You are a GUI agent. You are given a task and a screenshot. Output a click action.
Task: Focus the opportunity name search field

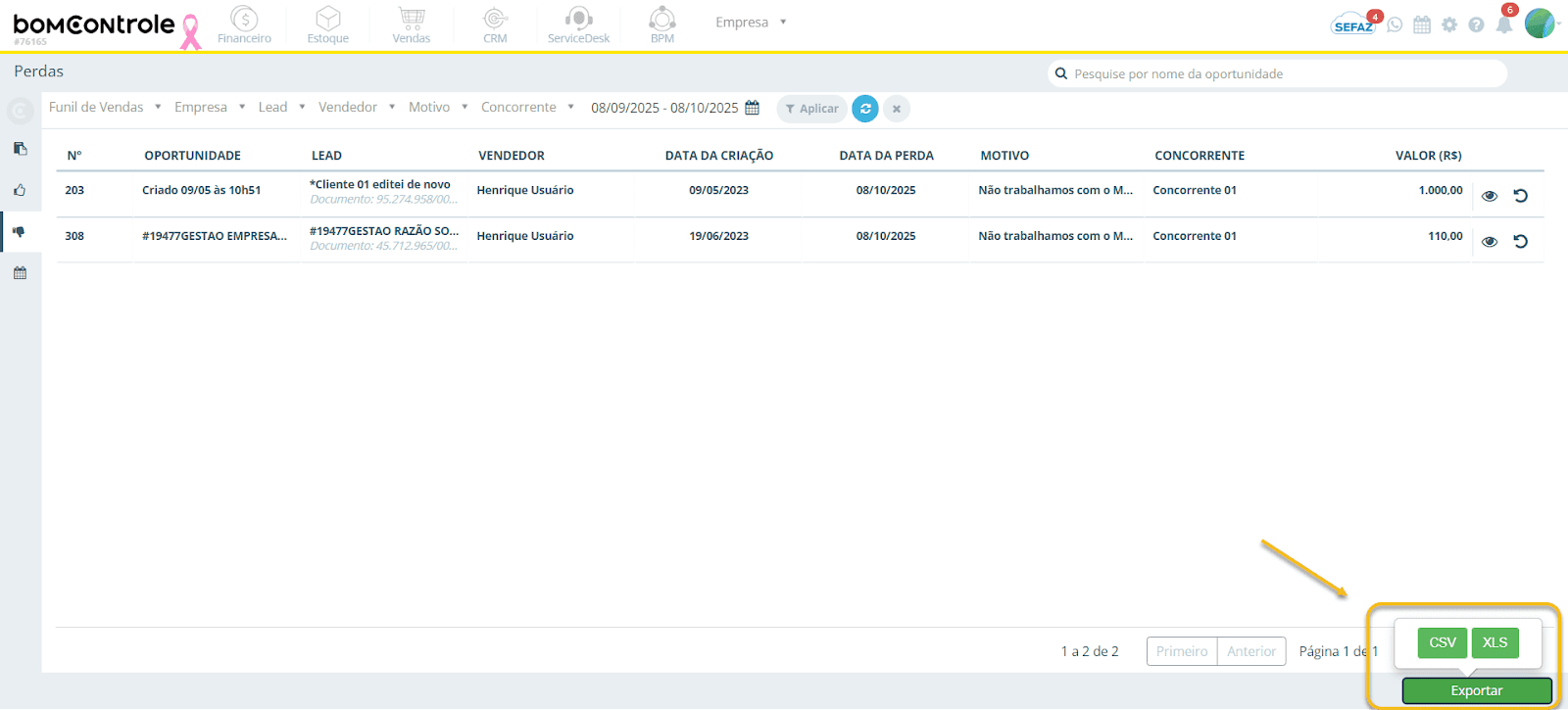click(x=1278, y=73)
